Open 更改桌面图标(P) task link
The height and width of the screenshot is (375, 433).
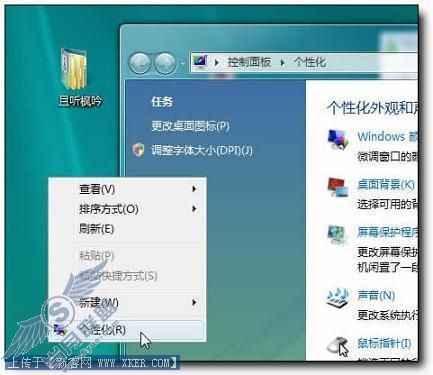point(190,126)
